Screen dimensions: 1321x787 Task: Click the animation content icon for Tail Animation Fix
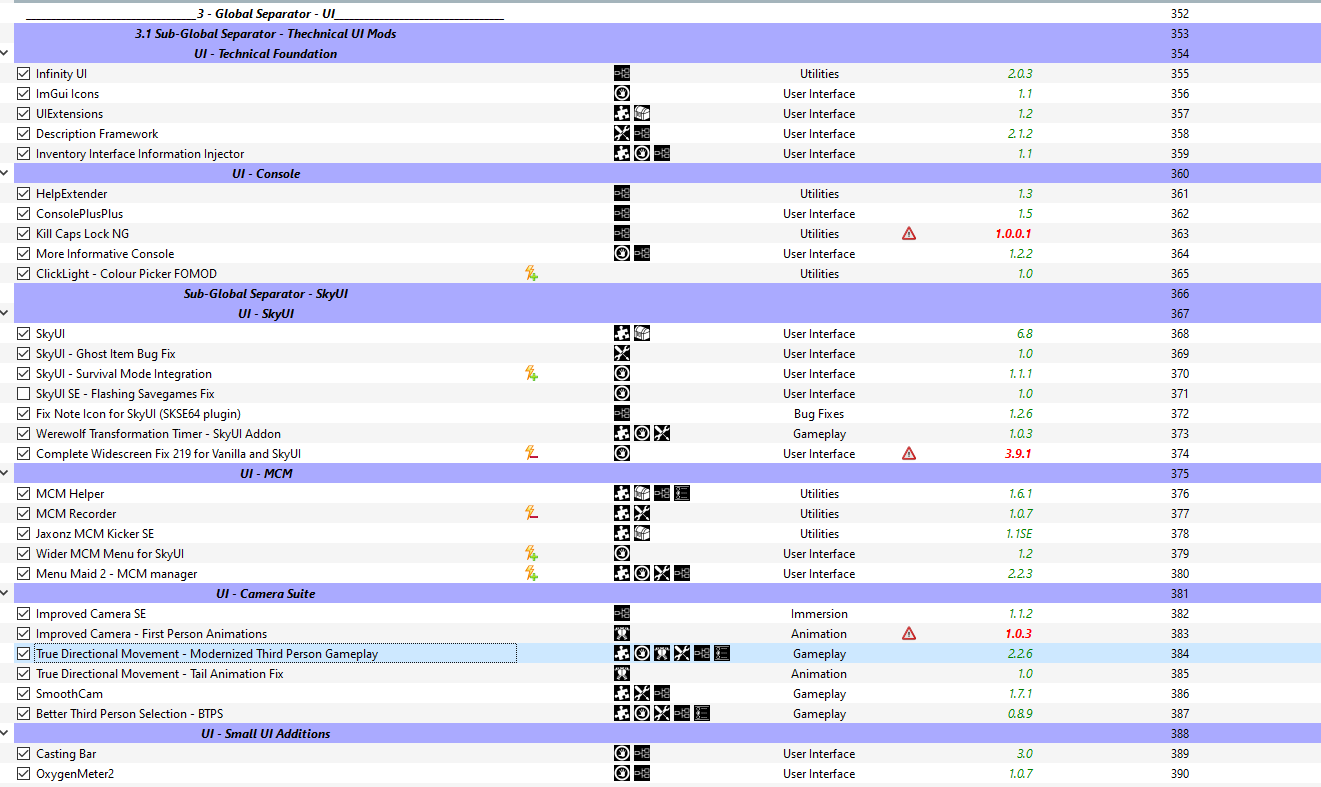click(622, 674)
